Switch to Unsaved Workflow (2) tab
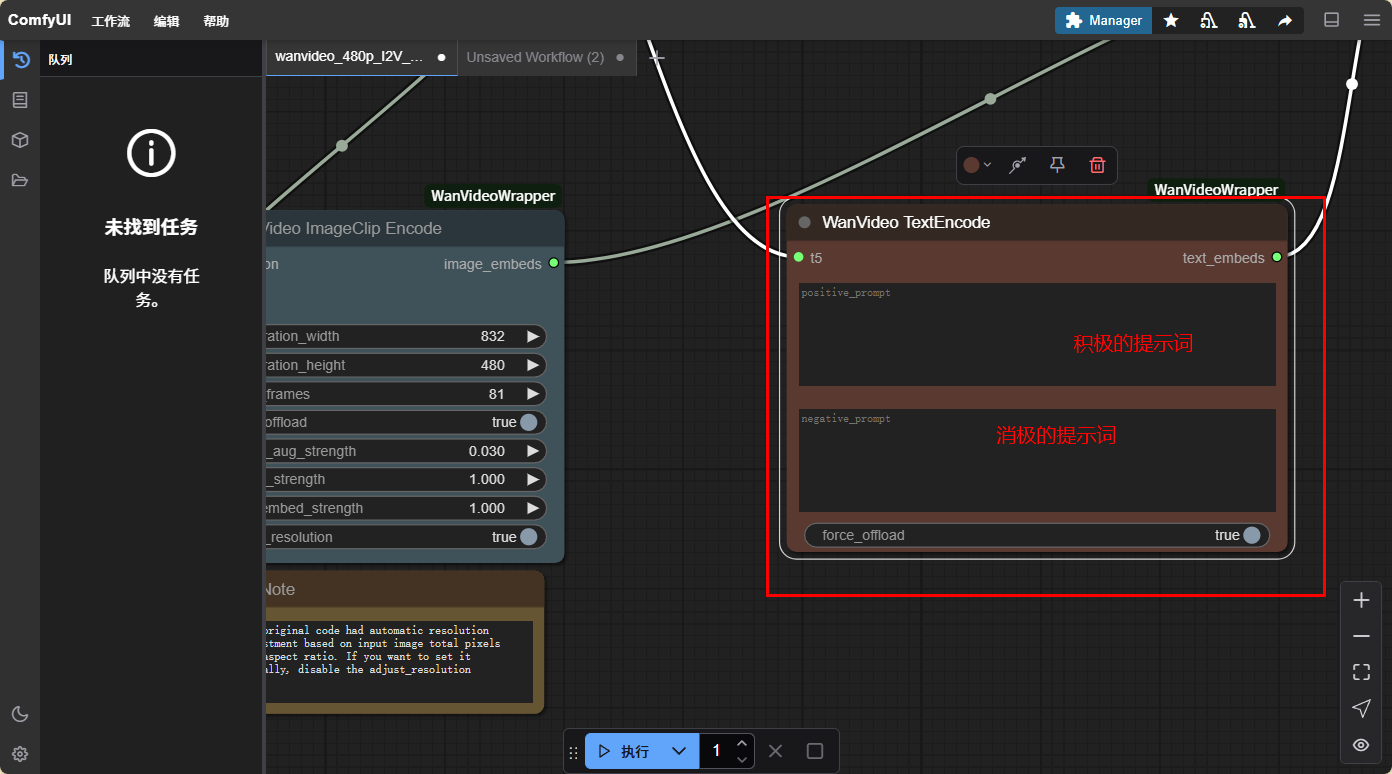 click(x=545, y=57)
